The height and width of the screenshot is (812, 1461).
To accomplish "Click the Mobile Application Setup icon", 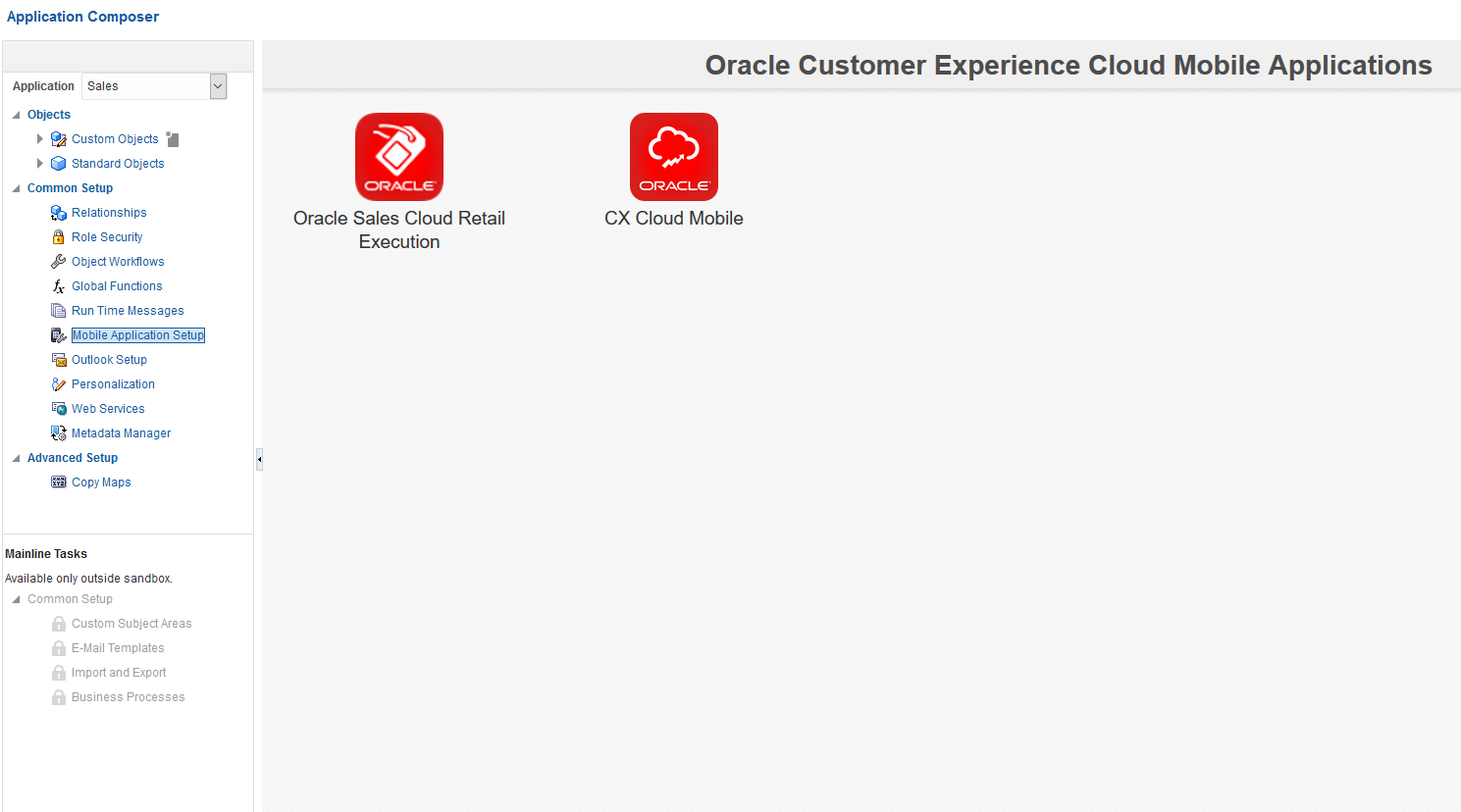I will click(x=59, y=335).
